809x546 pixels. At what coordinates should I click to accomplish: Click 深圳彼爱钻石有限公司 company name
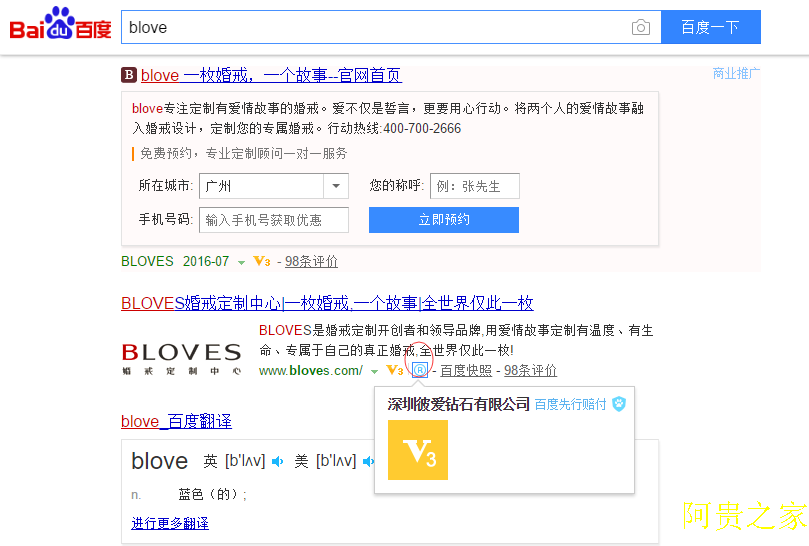[x=459, y=404]
